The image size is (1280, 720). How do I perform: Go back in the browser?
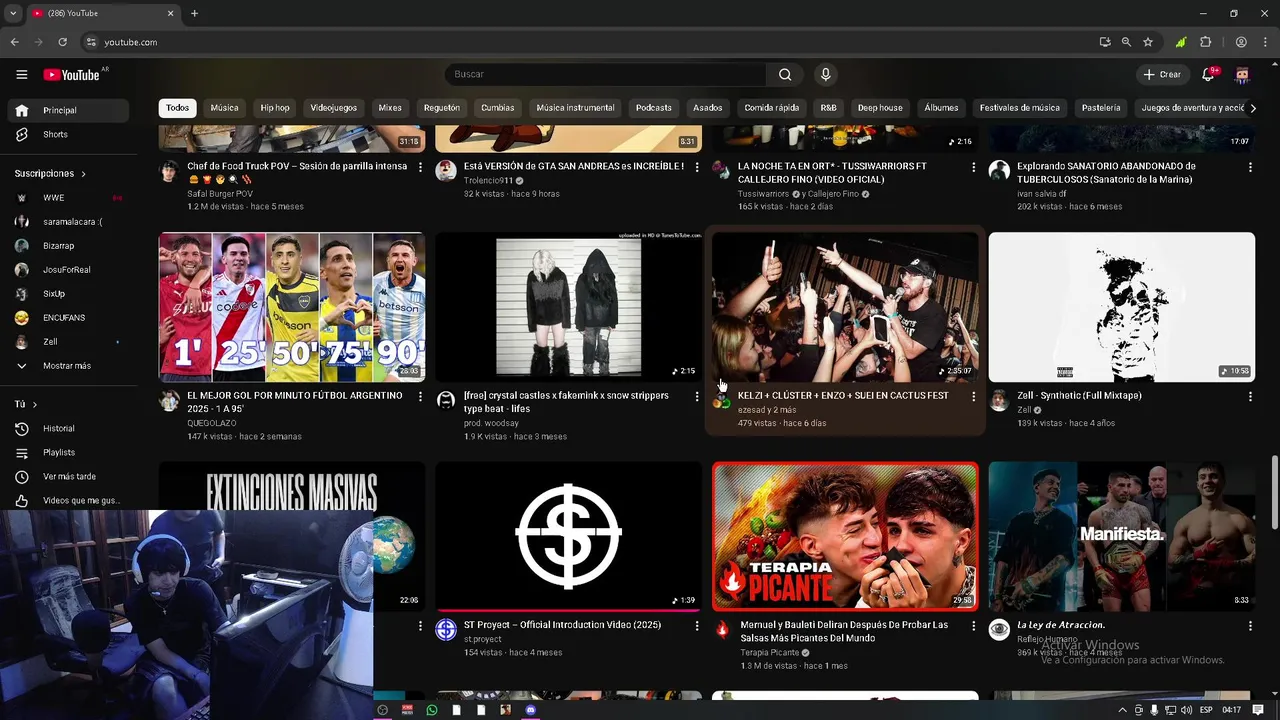[14, 42]
